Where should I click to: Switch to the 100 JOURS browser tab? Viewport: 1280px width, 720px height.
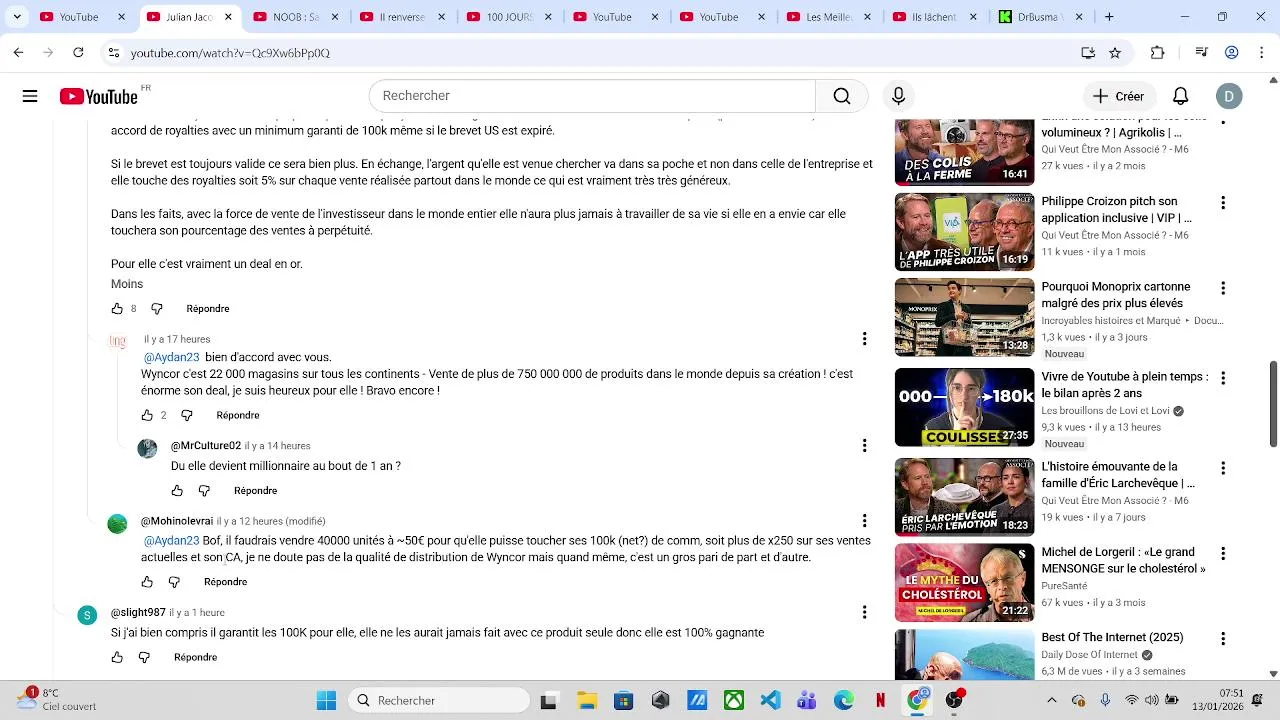tap(507, 17)
